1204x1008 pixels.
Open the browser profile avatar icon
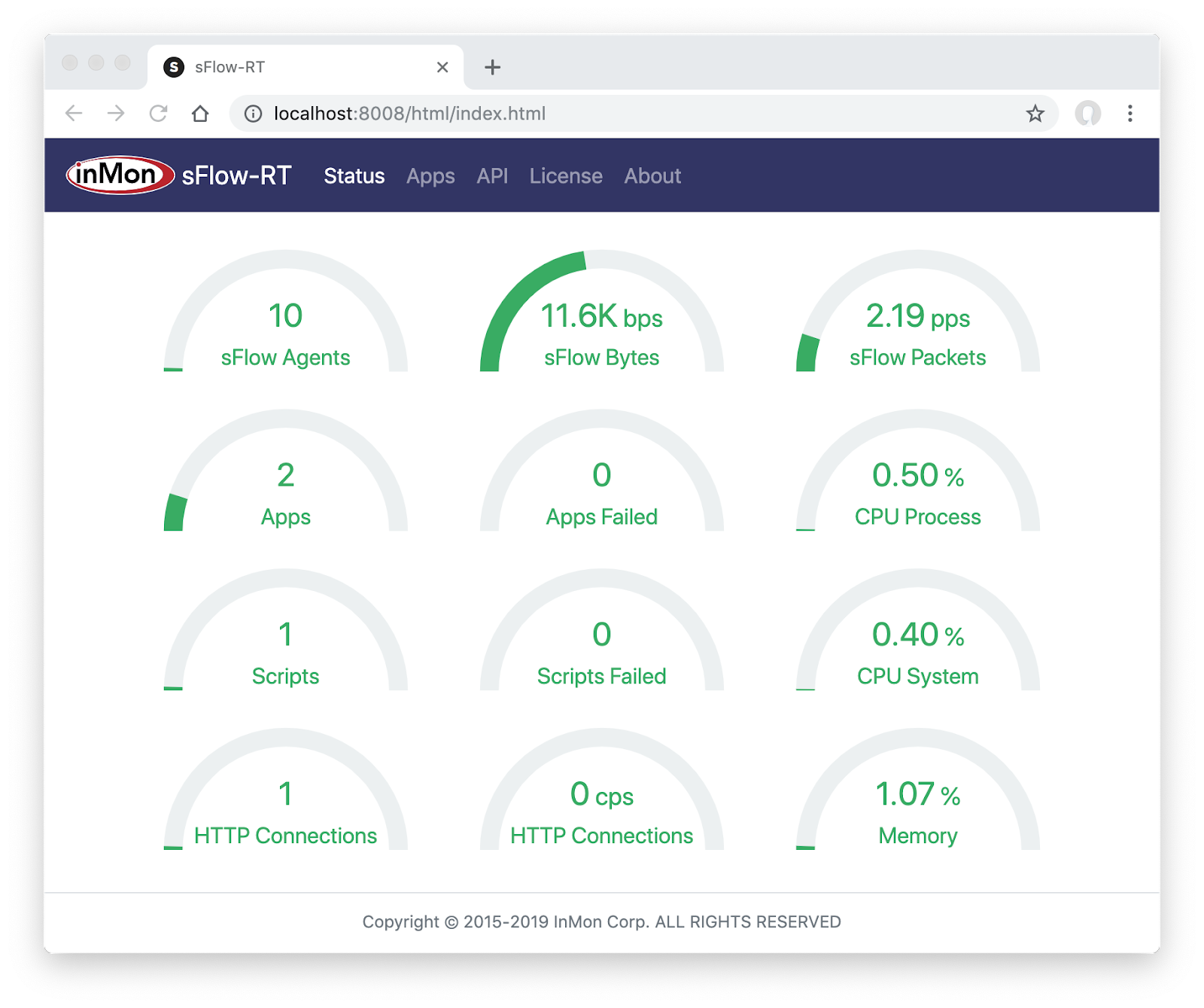[x=1089, y=114]
